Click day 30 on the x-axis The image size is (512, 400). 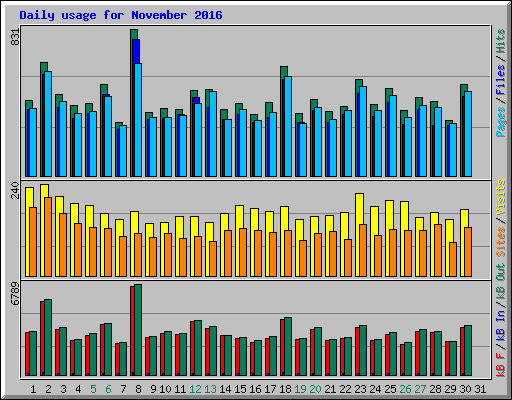coord(465,389)
